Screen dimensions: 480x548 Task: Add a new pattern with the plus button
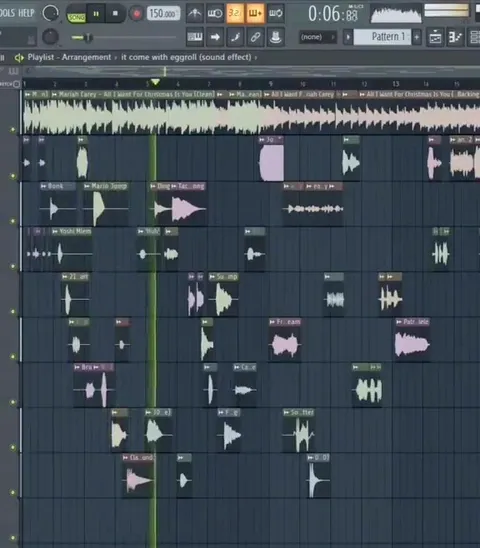click(417, 37)
